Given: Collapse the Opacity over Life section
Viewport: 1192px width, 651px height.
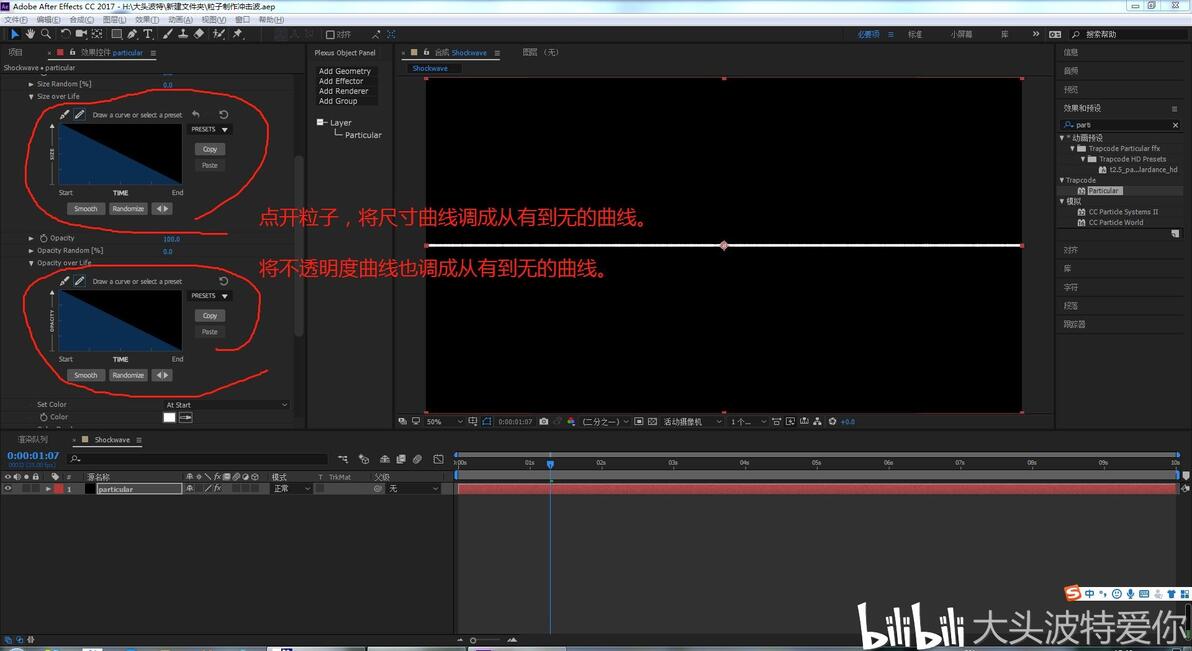Looking at the screenshot, I should 31,262.
